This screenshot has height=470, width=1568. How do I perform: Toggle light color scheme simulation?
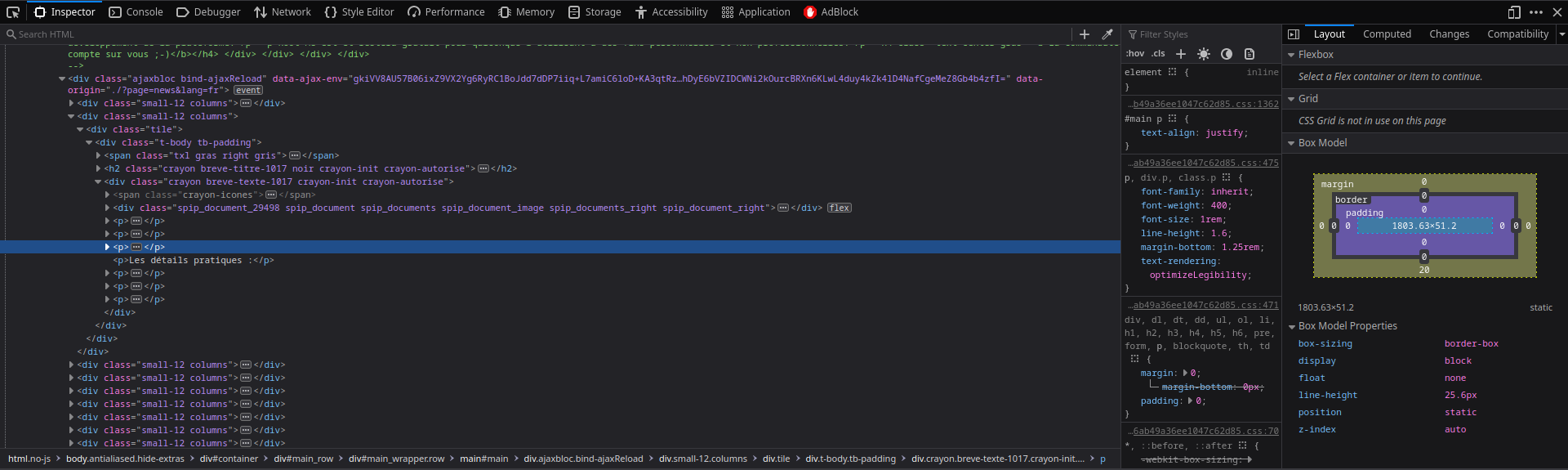pos(1204,54)
